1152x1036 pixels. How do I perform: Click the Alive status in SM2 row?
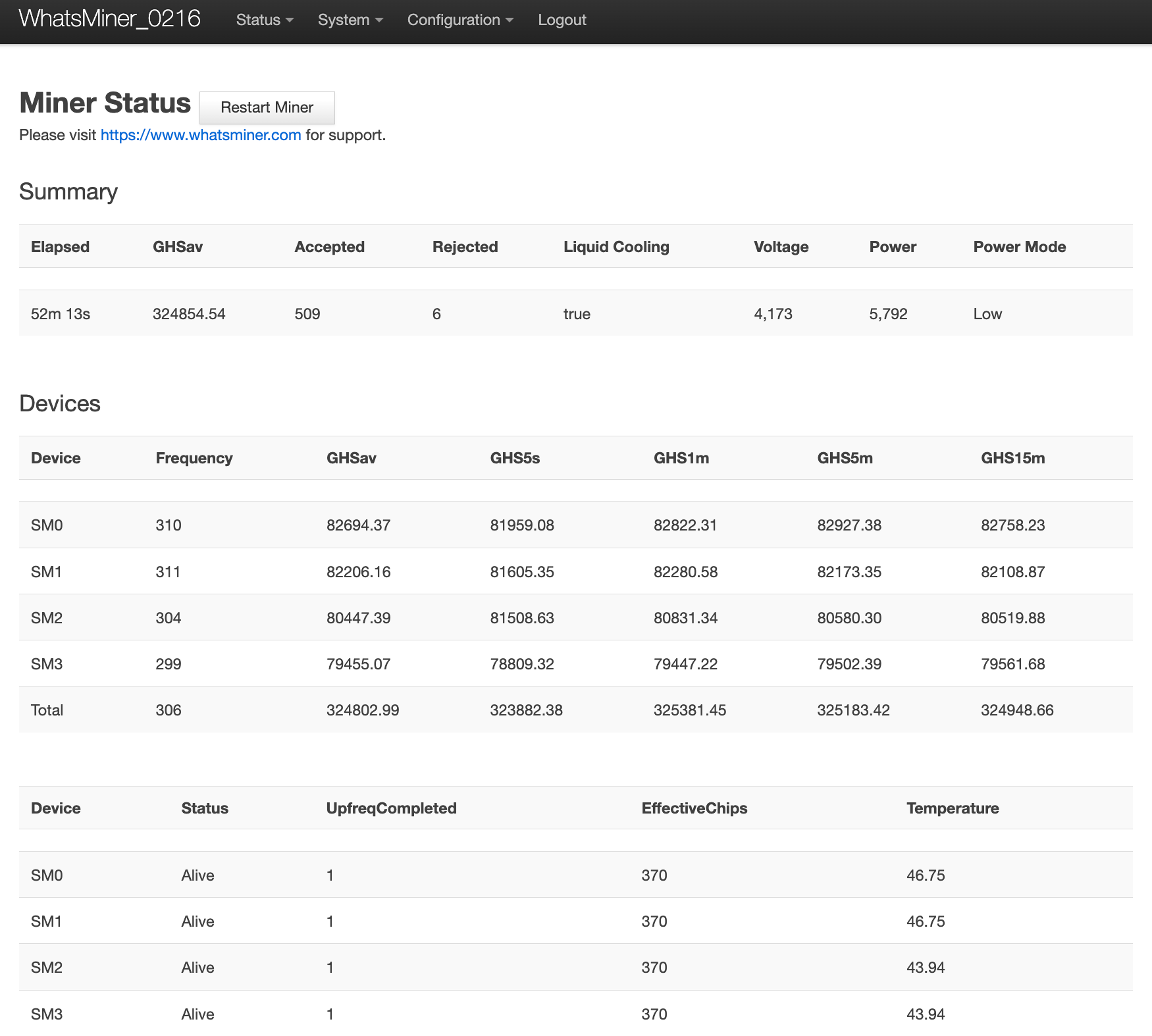198,968
